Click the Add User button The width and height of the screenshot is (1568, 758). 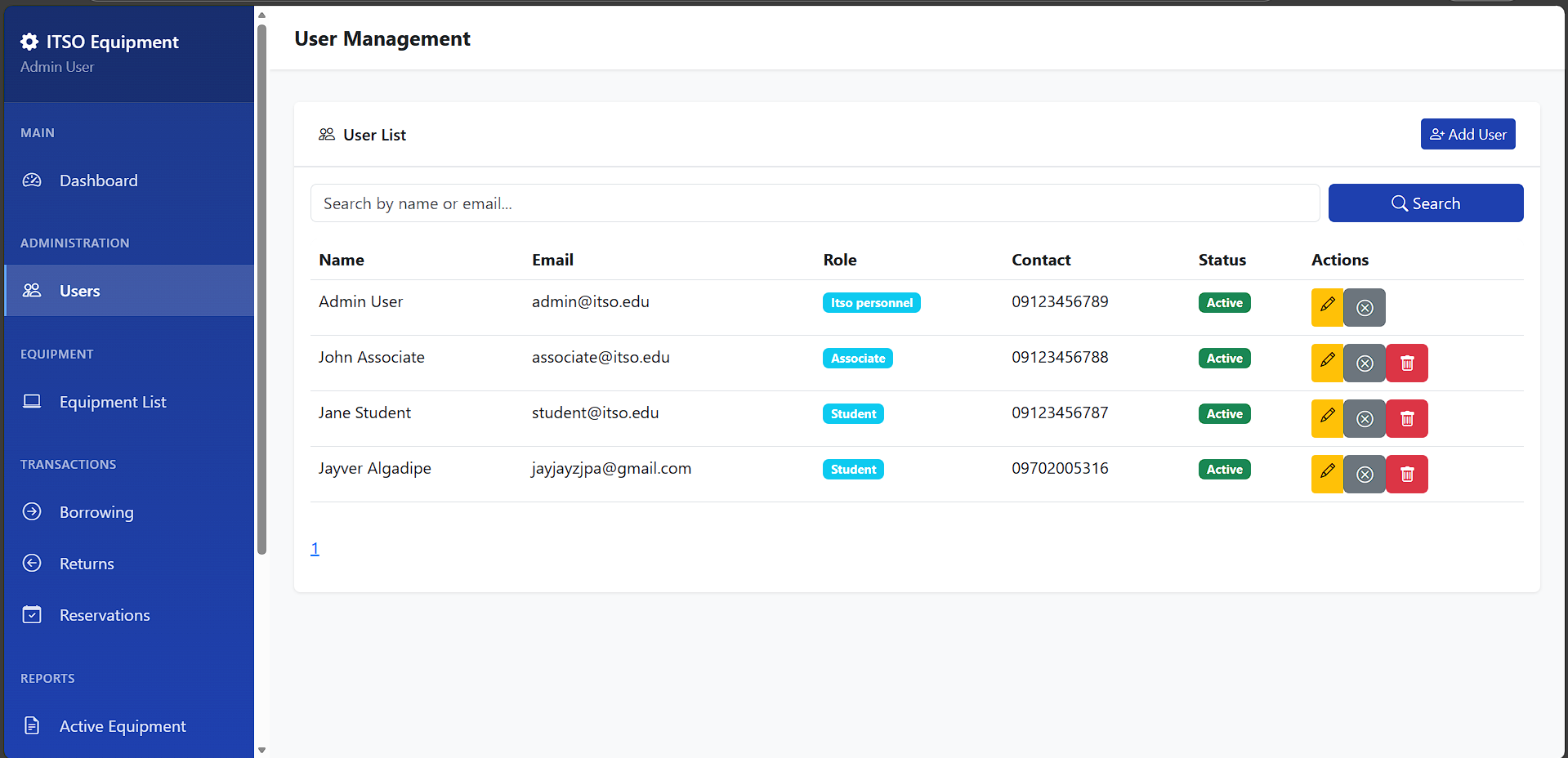pos(1467,134)
